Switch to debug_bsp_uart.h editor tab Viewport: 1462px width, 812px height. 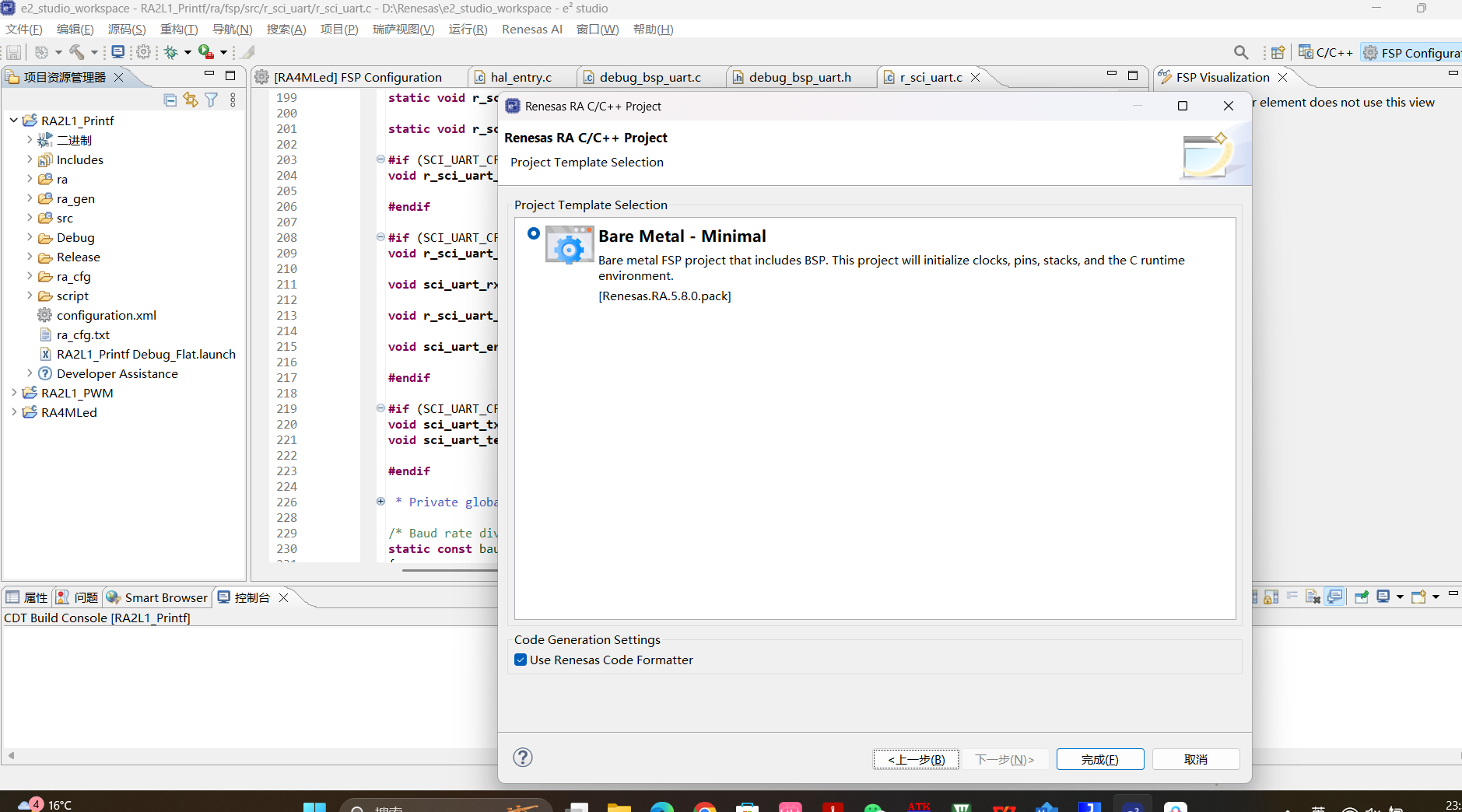click(x=800, y=77)
